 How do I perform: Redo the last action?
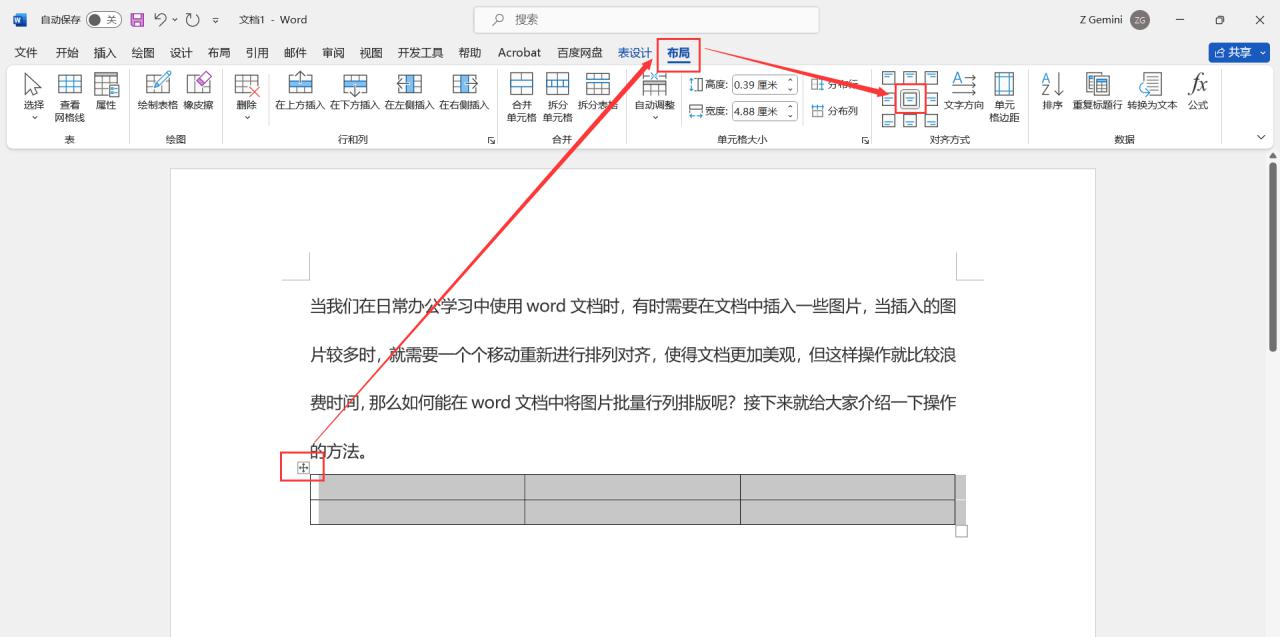[193, 19]
